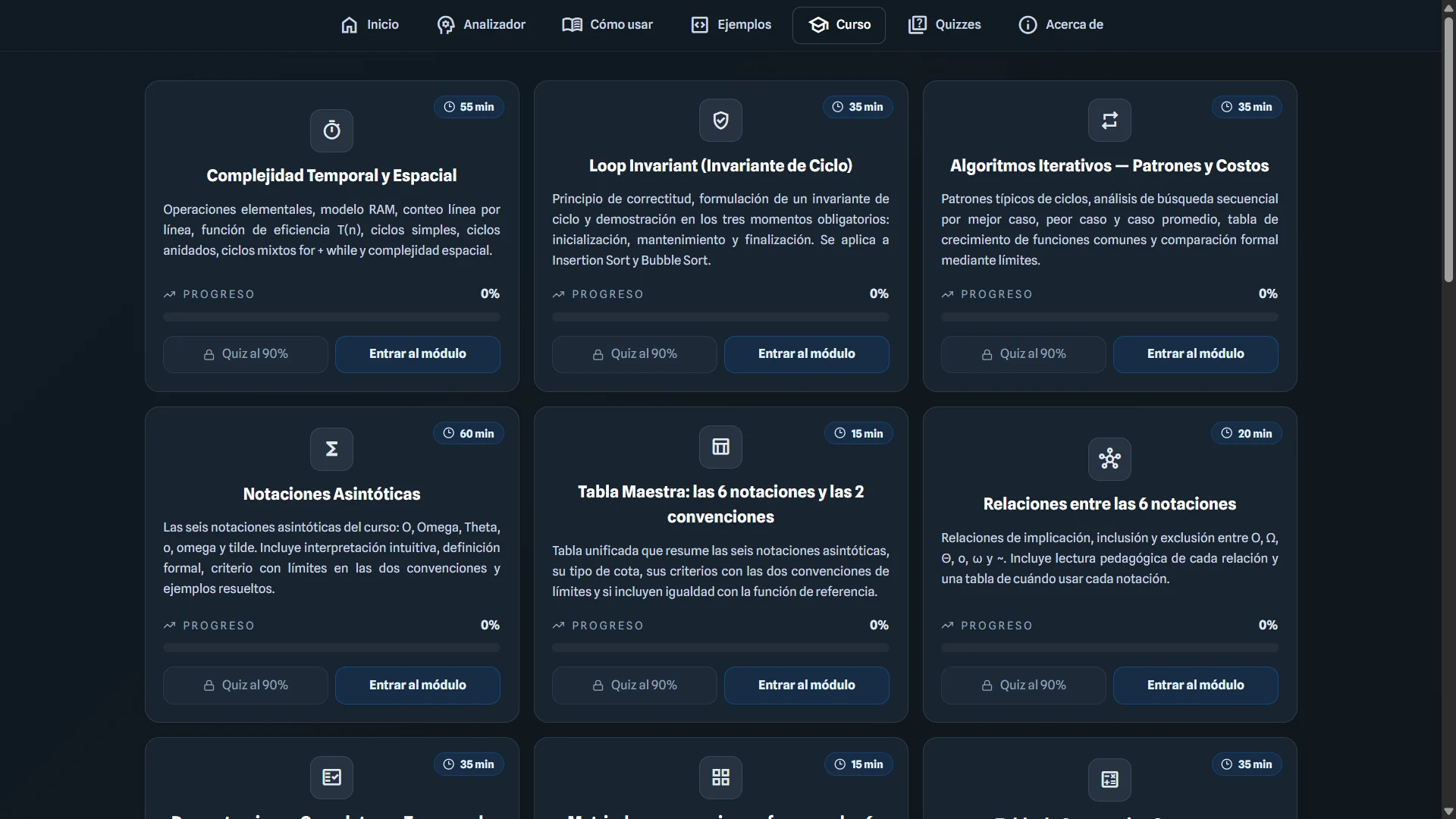This screenshot has height=819, width=1456.
Task: Click the calculator icon on bottom-right card
Action: tap(1109, 780)
